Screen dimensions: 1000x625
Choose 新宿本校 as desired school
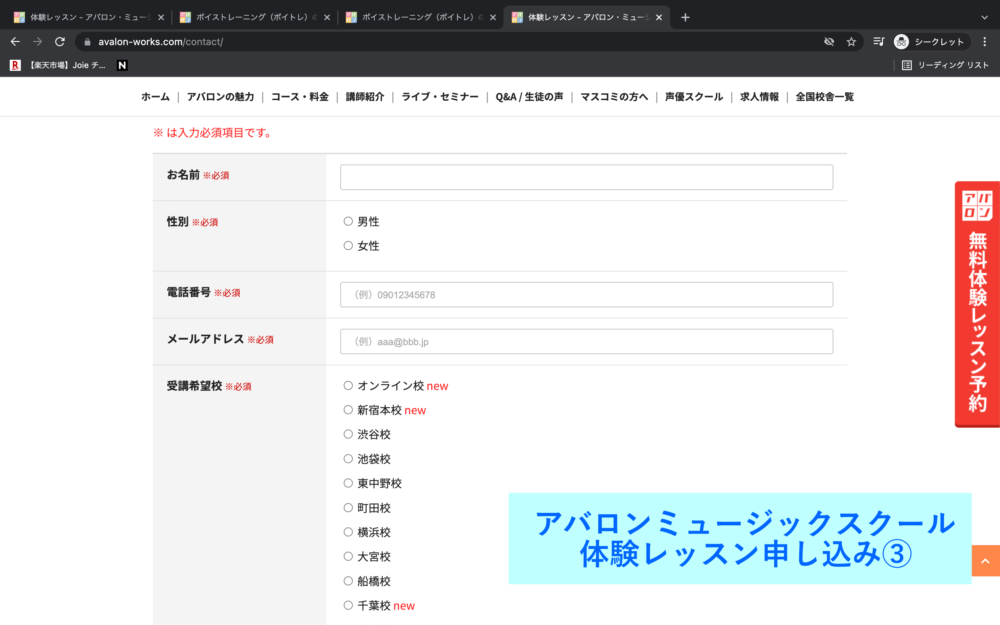348,409
